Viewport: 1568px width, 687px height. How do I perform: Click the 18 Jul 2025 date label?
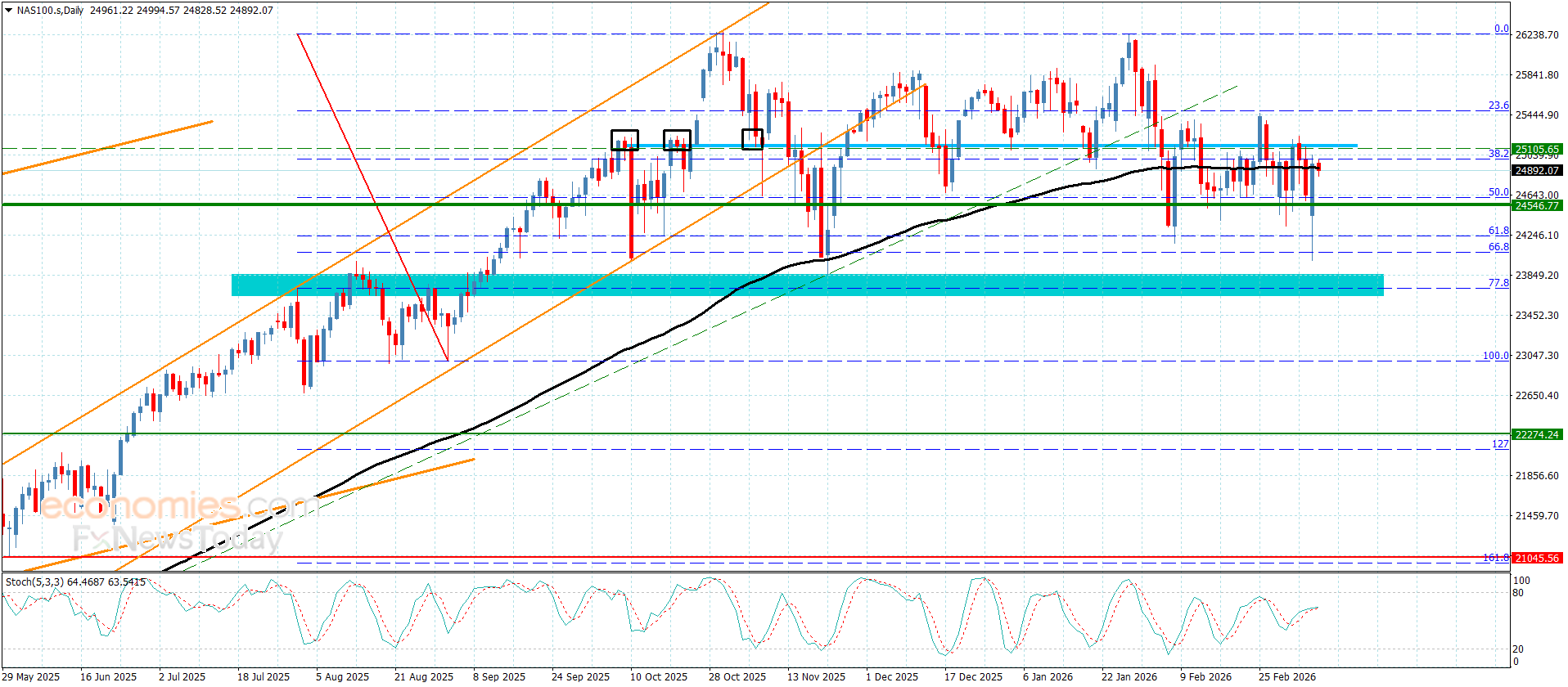(264, 676)
